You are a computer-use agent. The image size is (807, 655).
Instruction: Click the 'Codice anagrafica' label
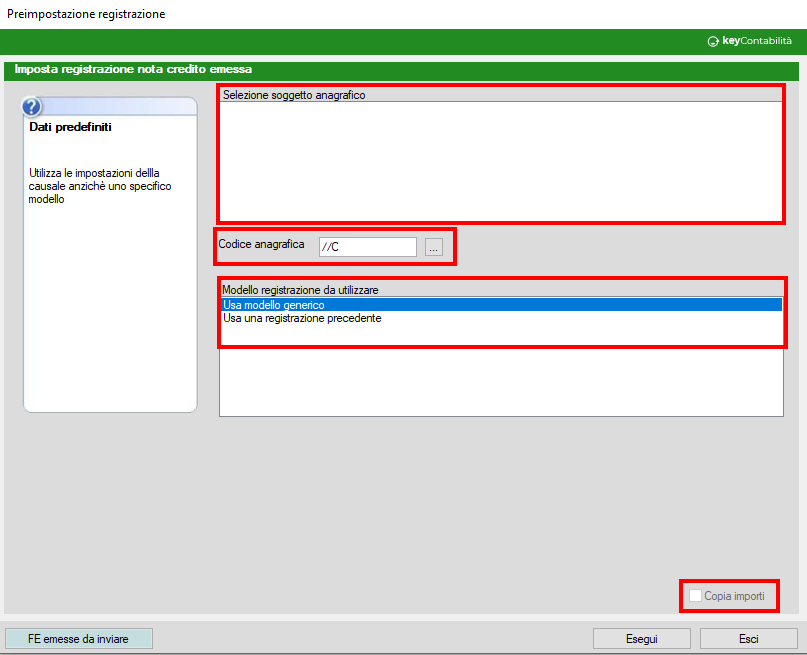(261, 244)
